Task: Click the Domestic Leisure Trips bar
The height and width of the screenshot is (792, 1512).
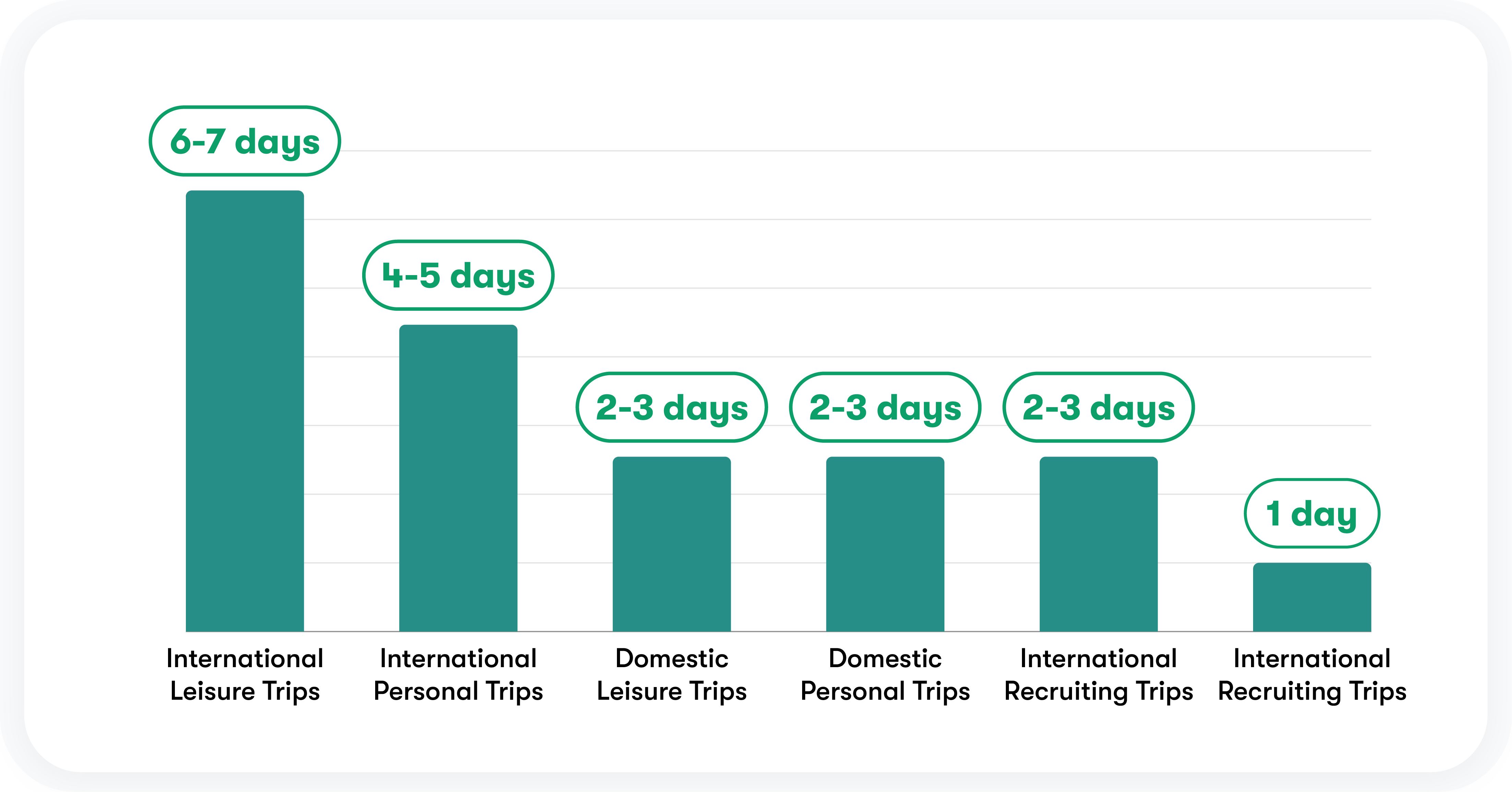Action: [x=671, y=544]
